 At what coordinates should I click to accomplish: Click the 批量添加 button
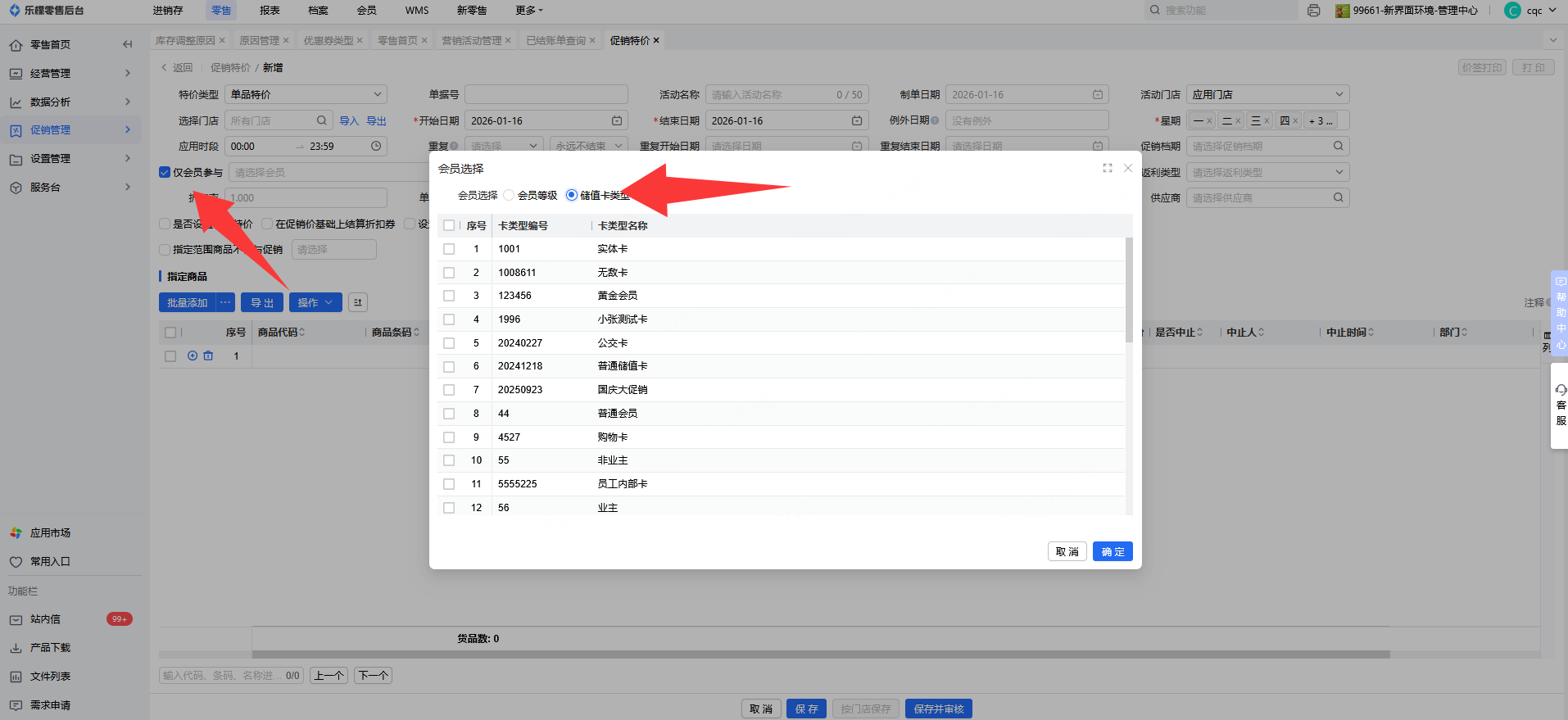click(x=188, y=303)
